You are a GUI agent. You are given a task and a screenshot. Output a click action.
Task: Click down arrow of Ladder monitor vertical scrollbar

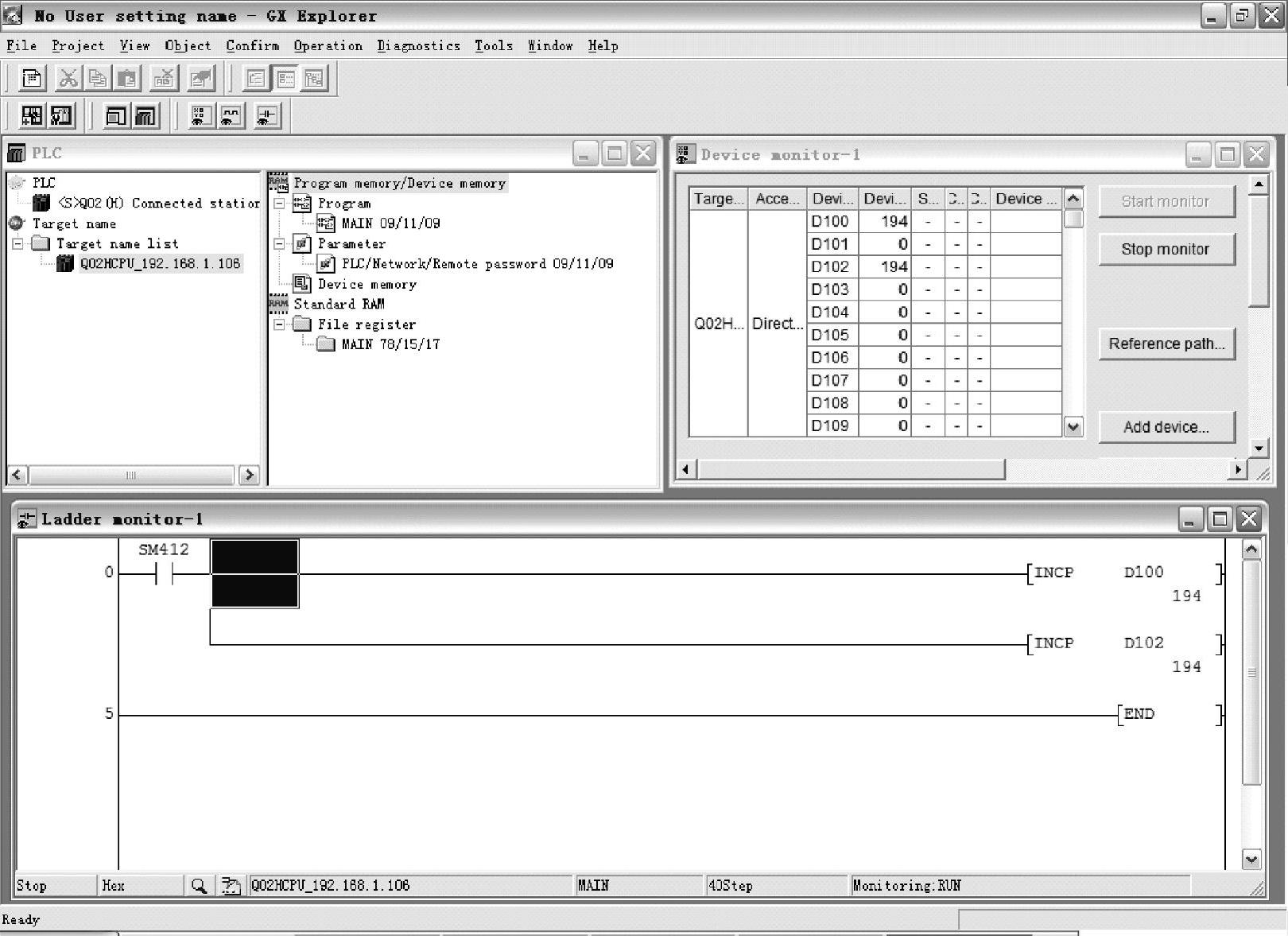point(1251,859)
